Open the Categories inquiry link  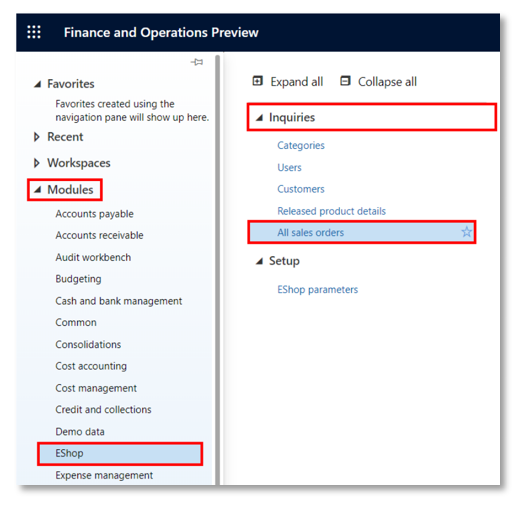(301, 145)
